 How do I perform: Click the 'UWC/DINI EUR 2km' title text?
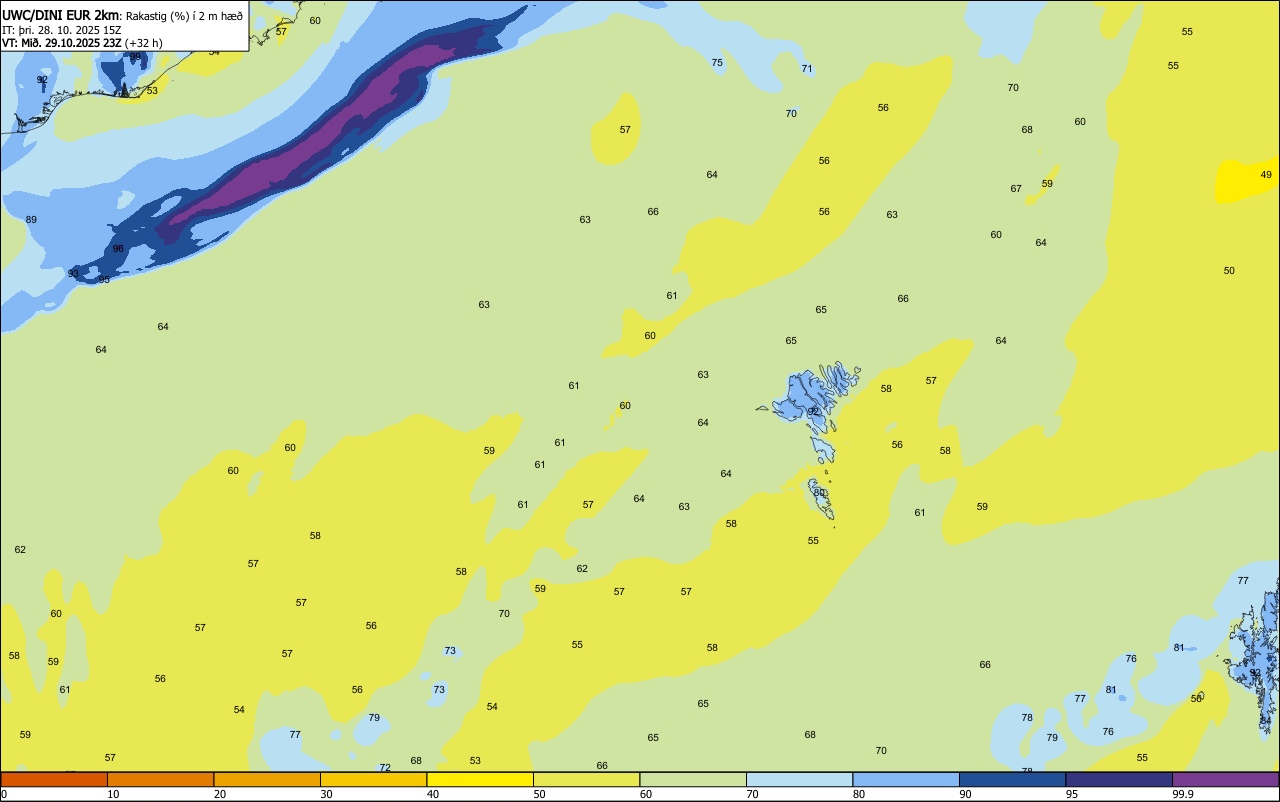[60, 14]
